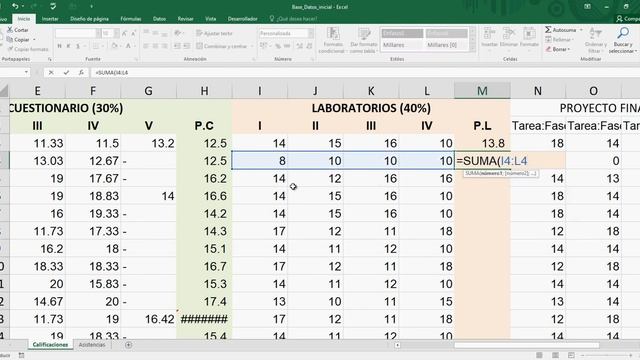640x360 pixels.
Task: Open the Vista ribbon tab
Action: [211, 19]
